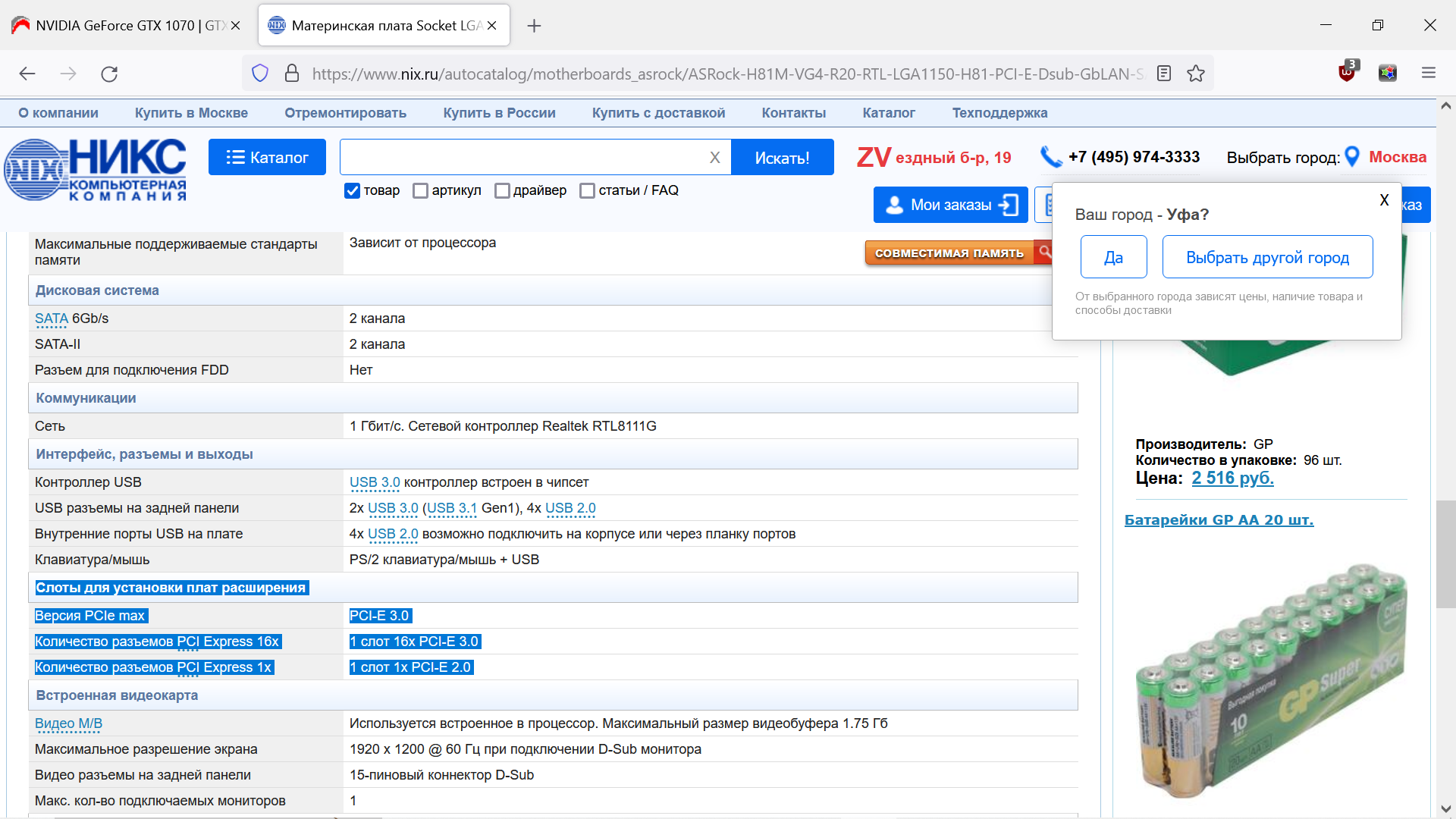
Task: Bookmark page with the star icon
Action: (x=1196, y=74)
